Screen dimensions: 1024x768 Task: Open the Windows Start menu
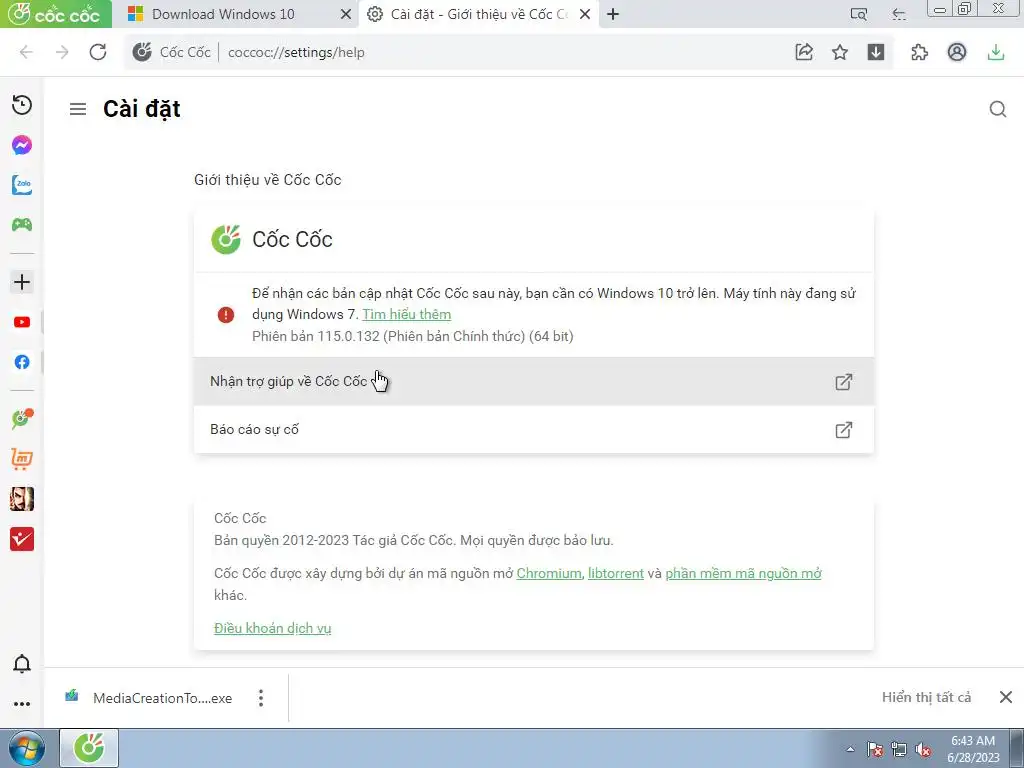(x=26, y=748)
